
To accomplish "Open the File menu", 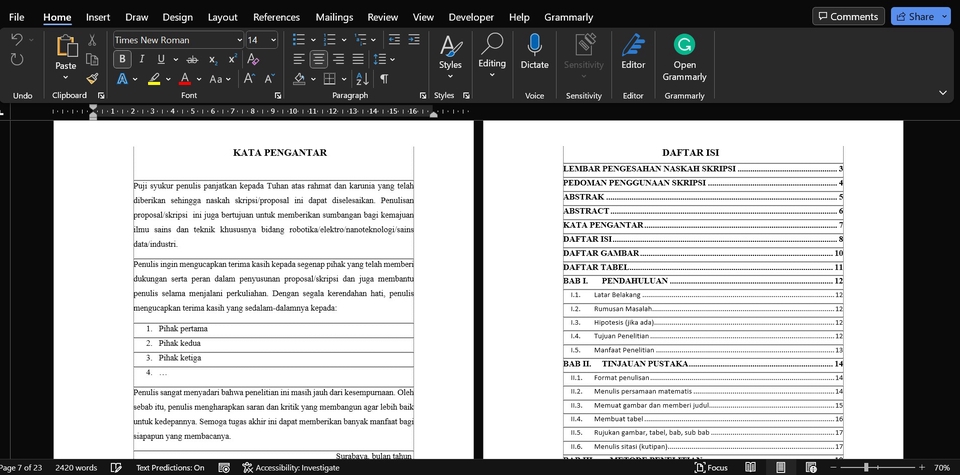I will click(17, 17).
